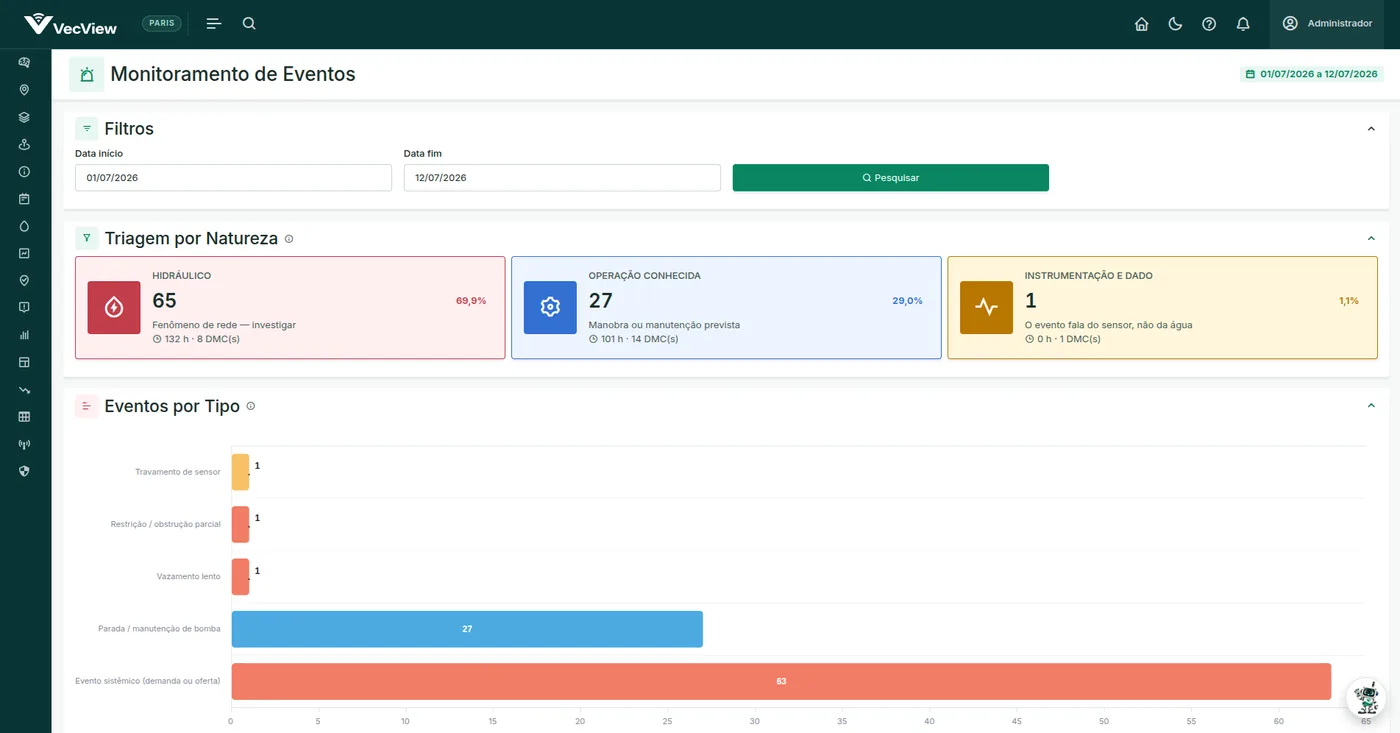
Task: Collapse the Eventos por Tipo section
Action: pos(1371,406)
